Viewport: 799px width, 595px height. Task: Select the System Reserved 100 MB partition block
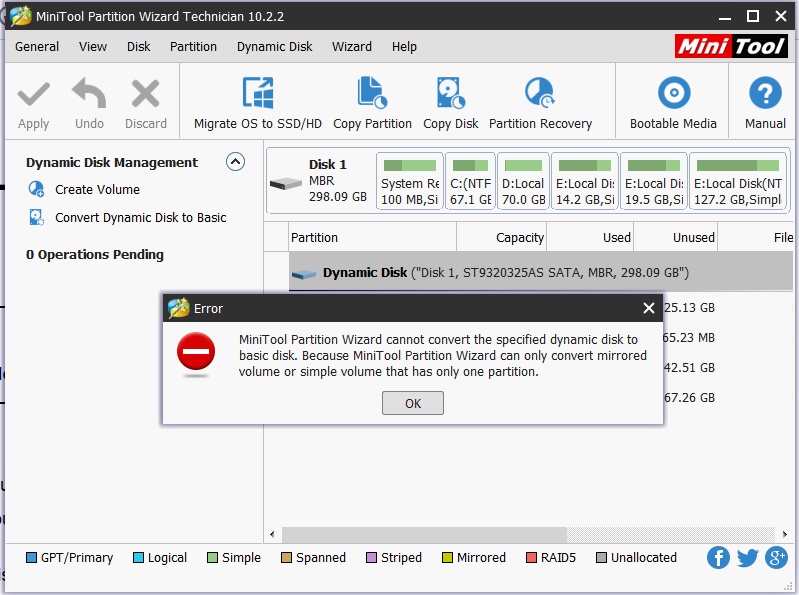[410, 181]
